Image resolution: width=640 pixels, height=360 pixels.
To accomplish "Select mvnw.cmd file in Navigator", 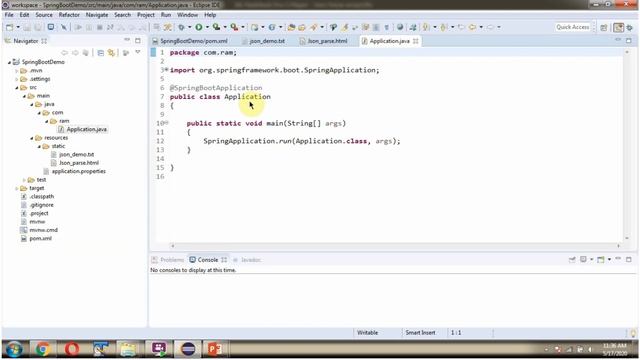I will coord(44,230).
